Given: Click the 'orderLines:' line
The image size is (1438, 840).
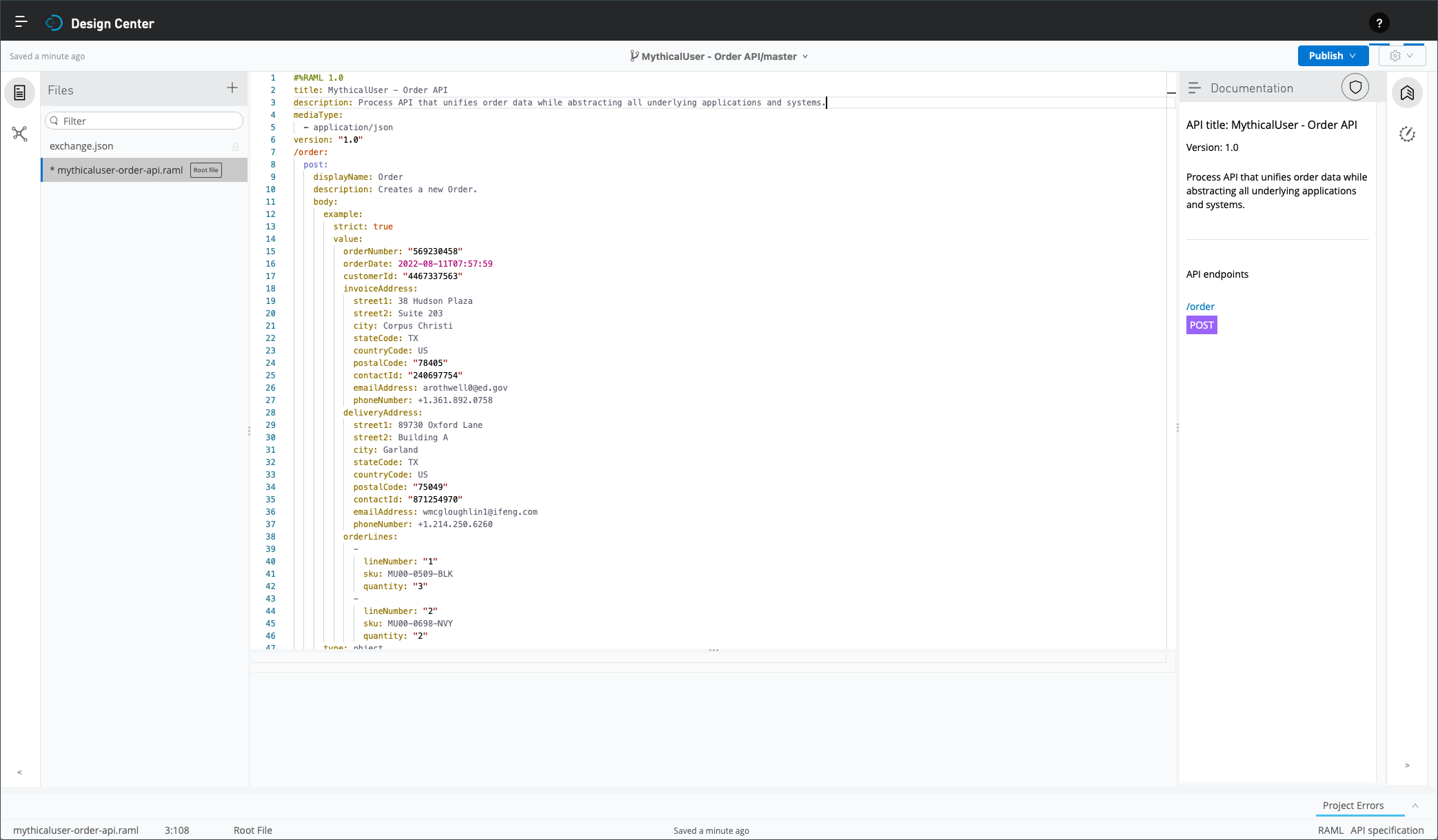Looking at the screenshot, I should 370,537.
